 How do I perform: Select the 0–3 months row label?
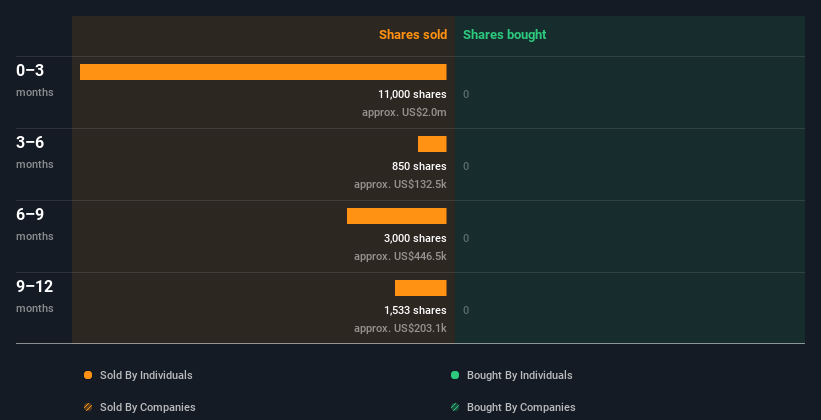(x=35, y=80)
